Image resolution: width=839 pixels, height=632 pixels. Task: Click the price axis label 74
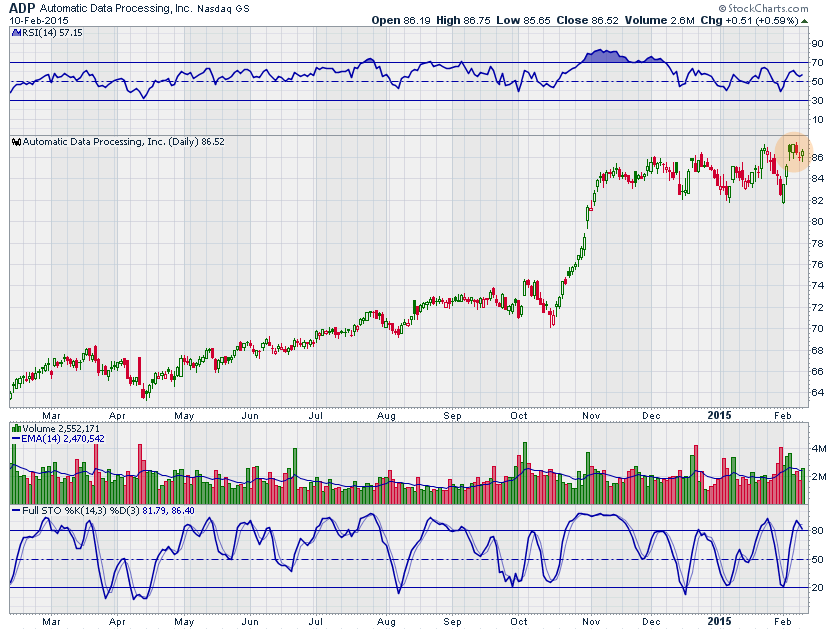tap(818, 286)
